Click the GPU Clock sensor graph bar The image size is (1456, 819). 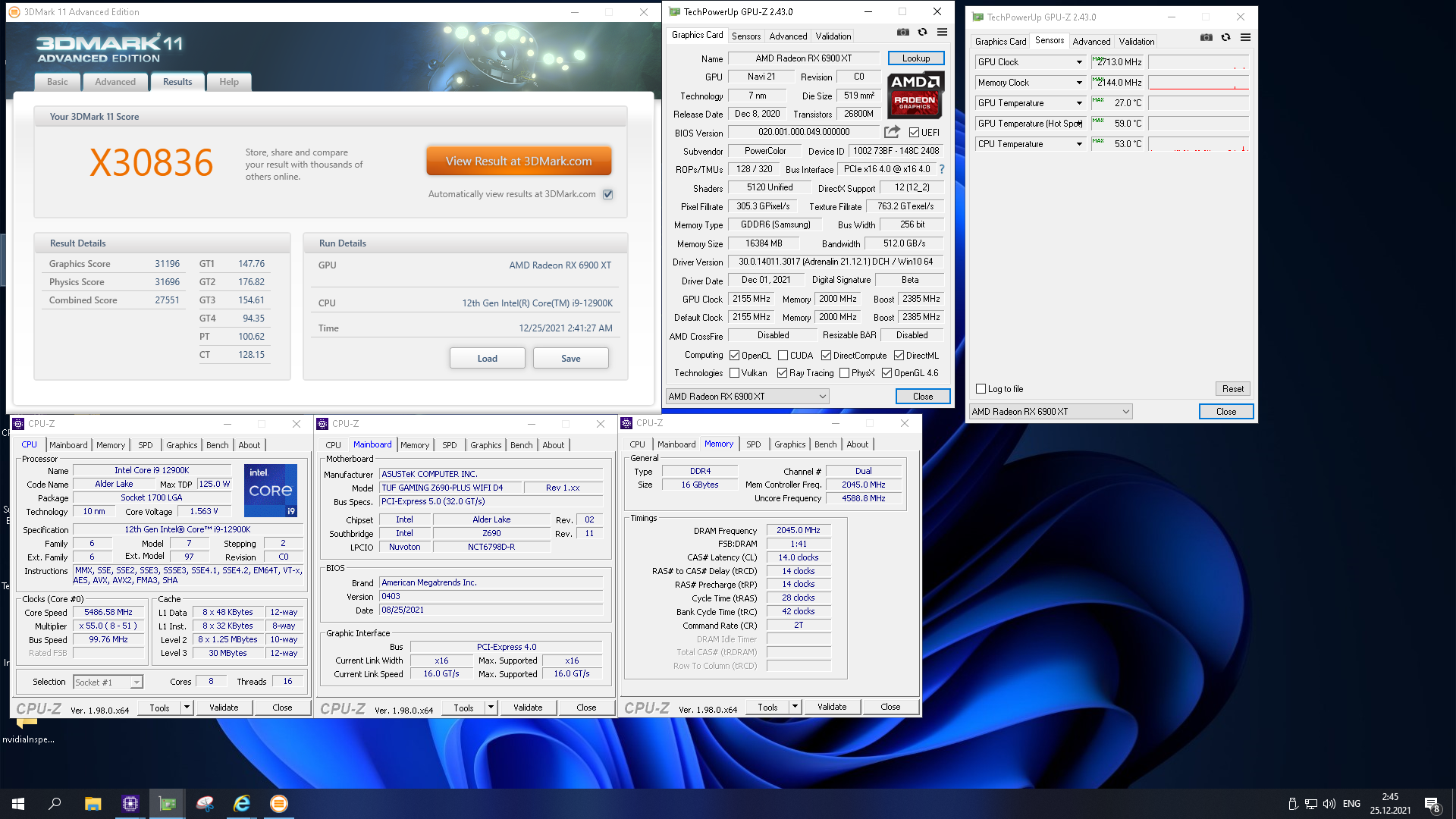pos(1199,62)
